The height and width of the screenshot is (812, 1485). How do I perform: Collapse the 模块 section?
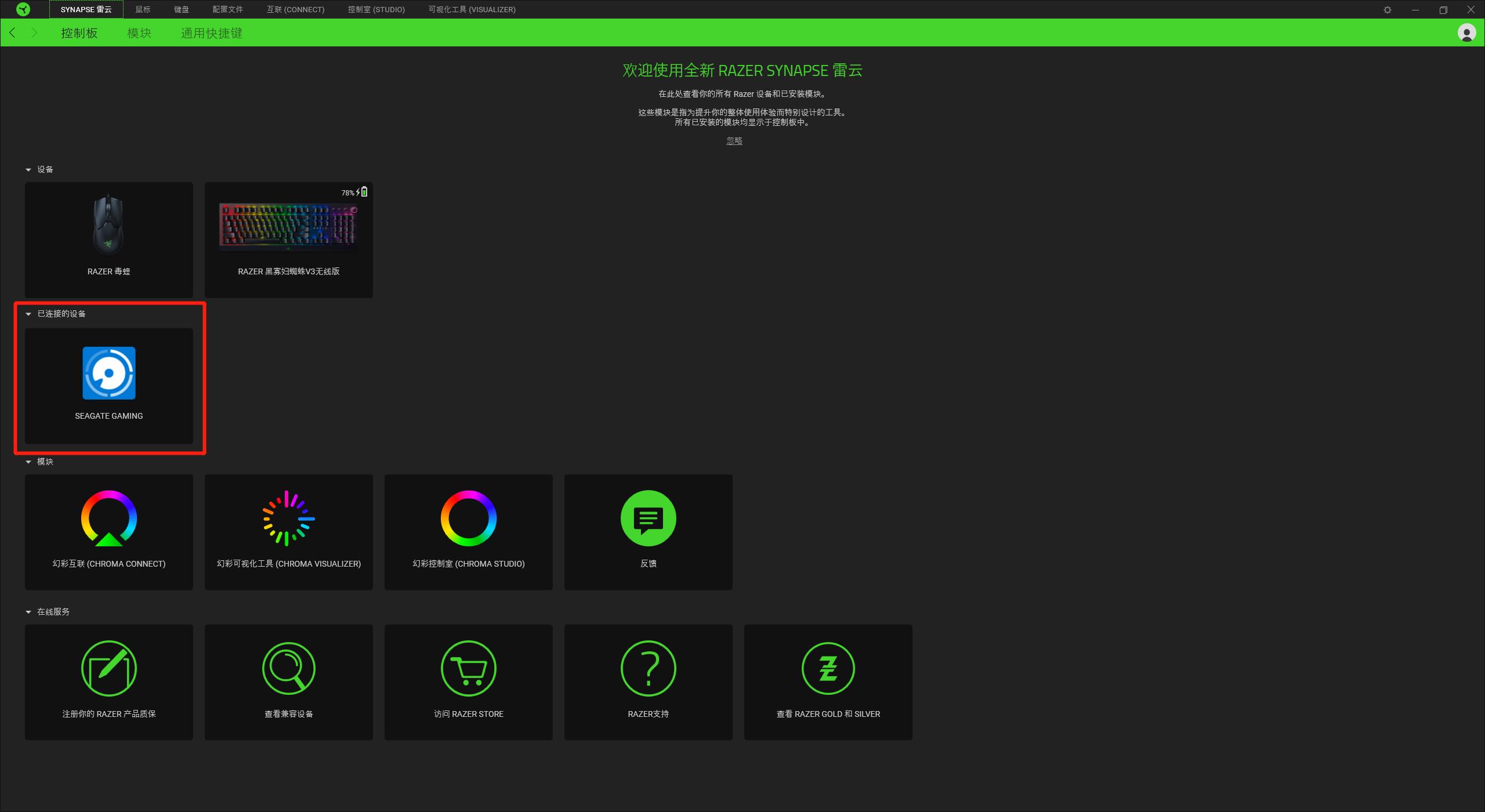(x=28, y=462)
